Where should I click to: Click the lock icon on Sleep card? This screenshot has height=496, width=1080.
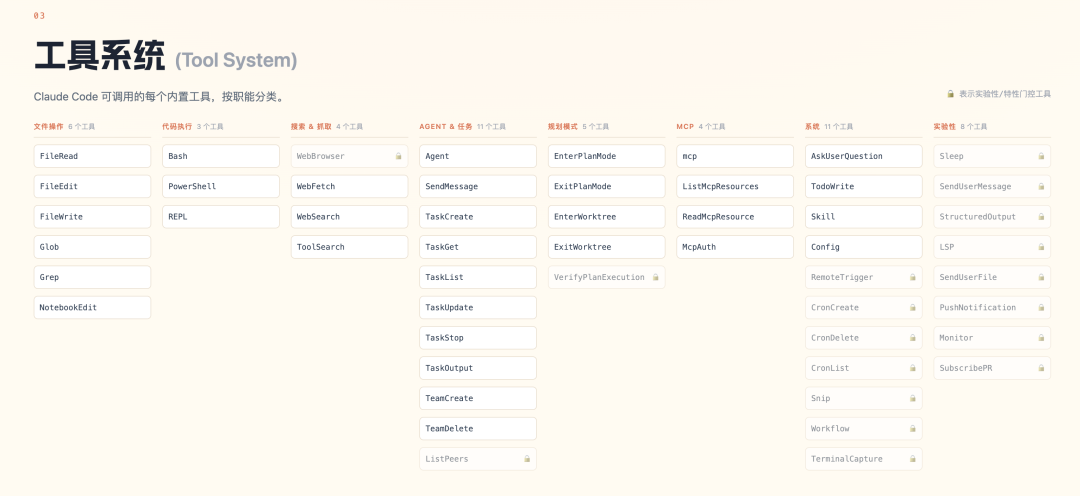pos(1041,157)
